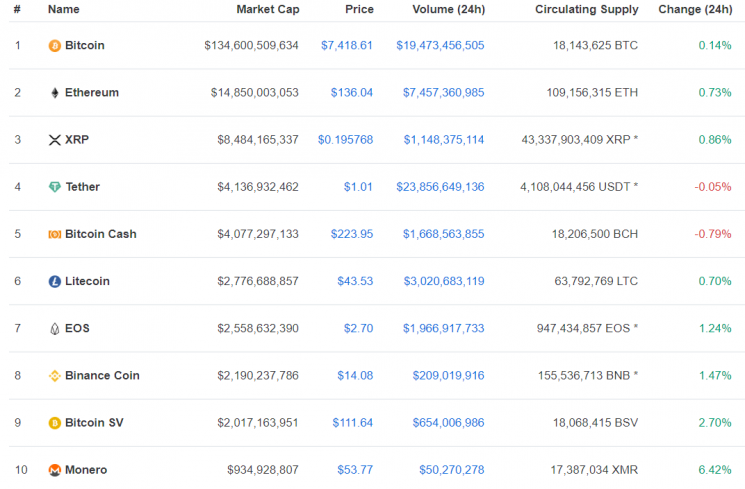Sort by the Circulating Supply column header
Image resolution: width=745 pixels, height=489 pixels.
pos(587,10)
